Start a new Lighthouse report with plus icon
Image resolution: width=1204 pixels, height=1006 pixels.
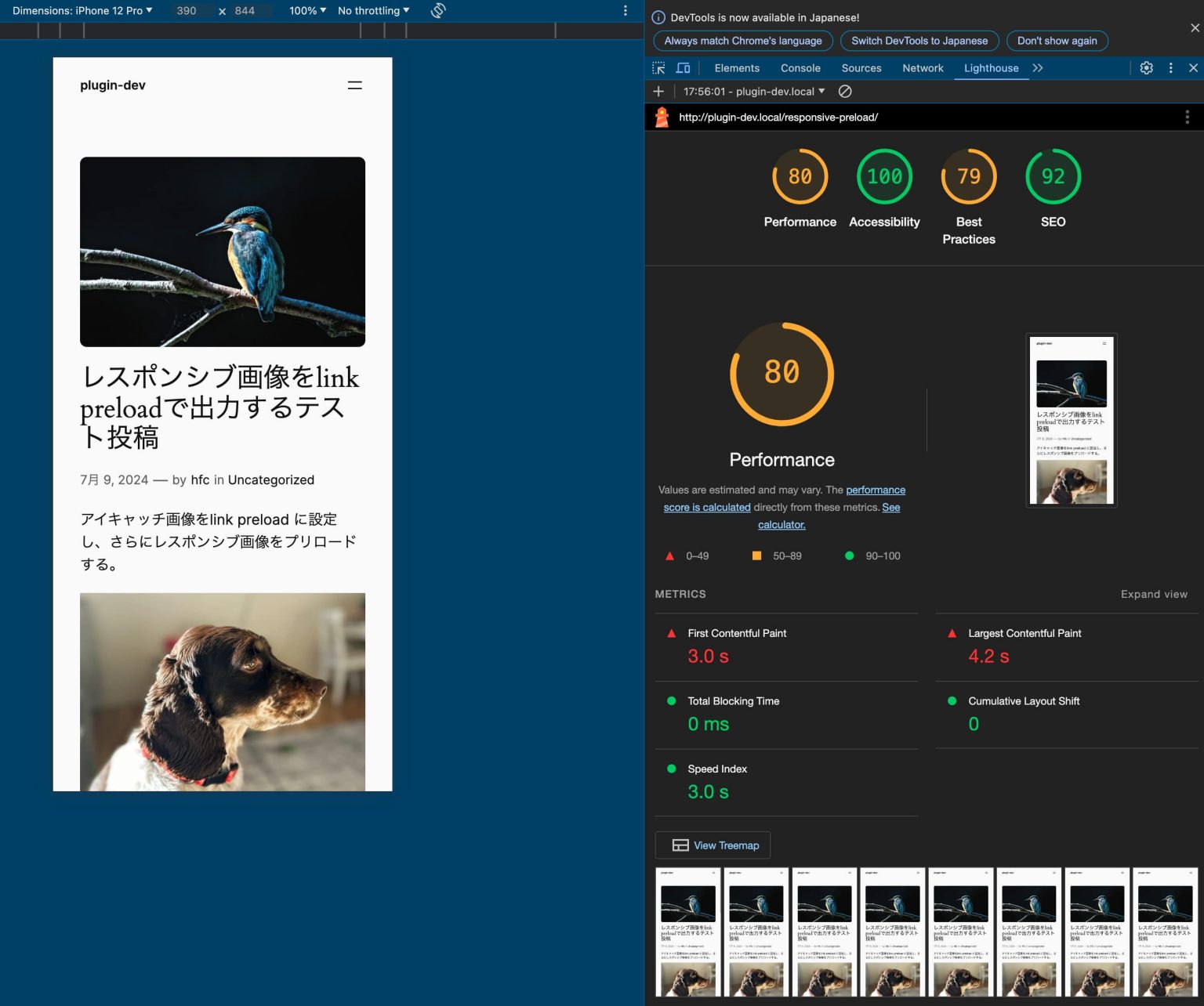point(658,91)
